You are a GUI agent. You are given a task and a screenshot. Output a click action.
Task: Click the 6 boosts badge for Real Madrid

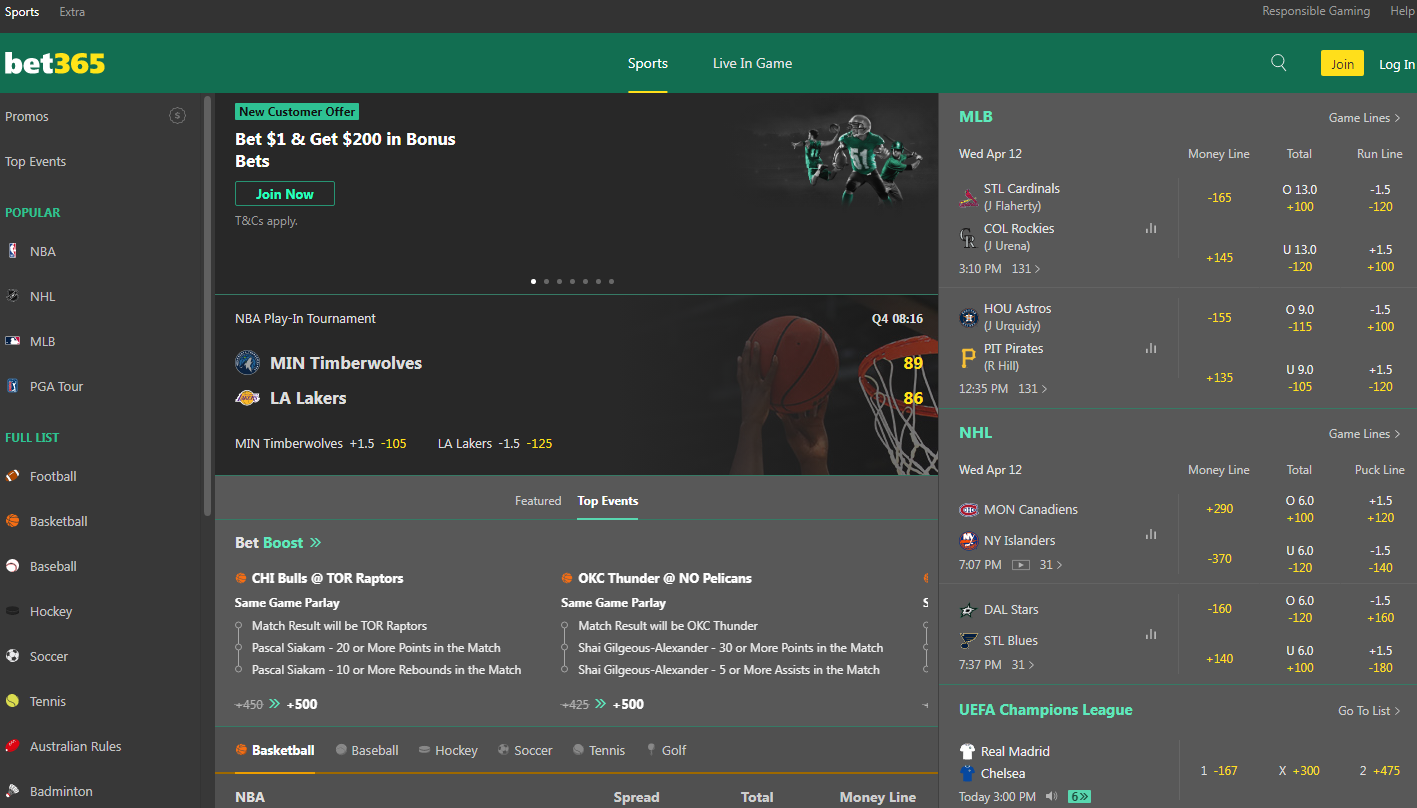pyautogui.click(x=1079, y=797)
